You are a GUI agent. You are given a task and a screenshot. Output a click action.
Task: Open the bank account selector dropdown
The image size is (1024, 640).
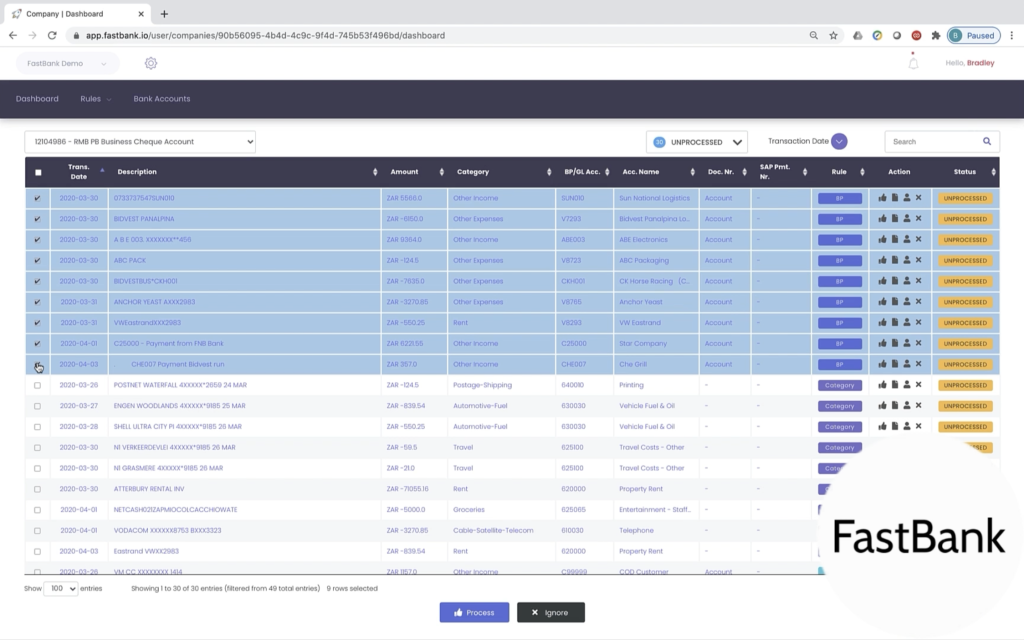tap(140, 142)
